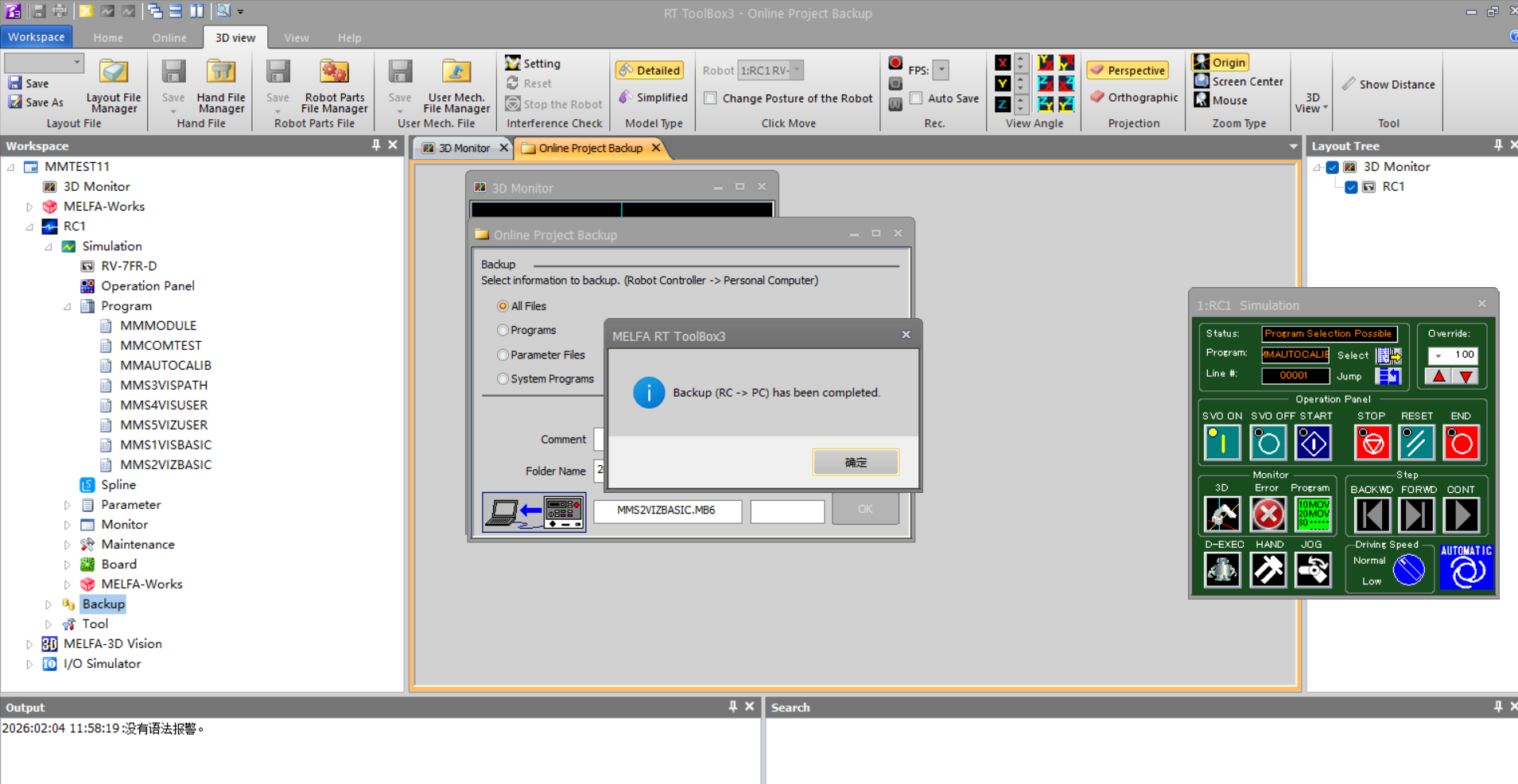
Task: Collapse the Program tree node
Action: click(x=68, y=306)
